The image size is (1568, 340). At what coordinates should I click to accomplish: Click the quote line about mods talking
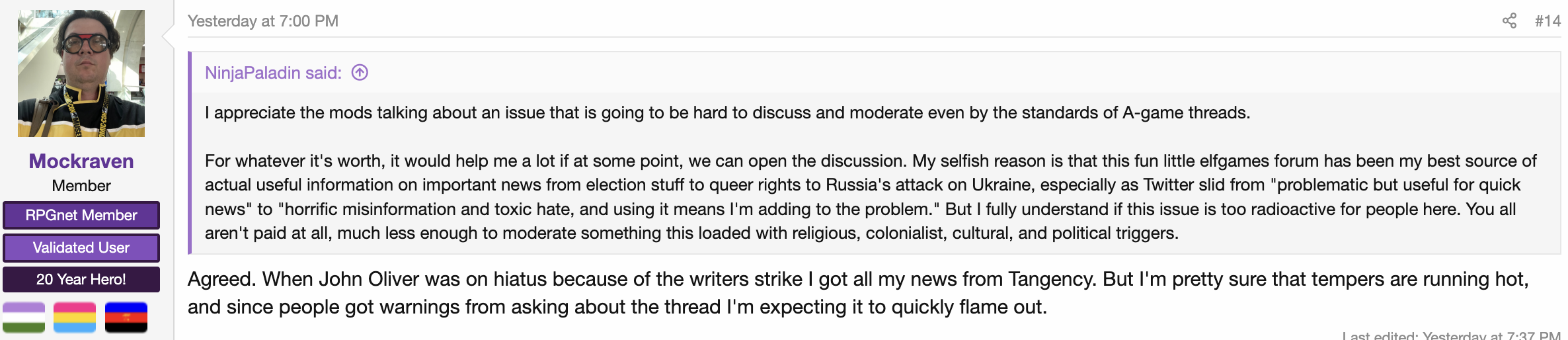728,112
